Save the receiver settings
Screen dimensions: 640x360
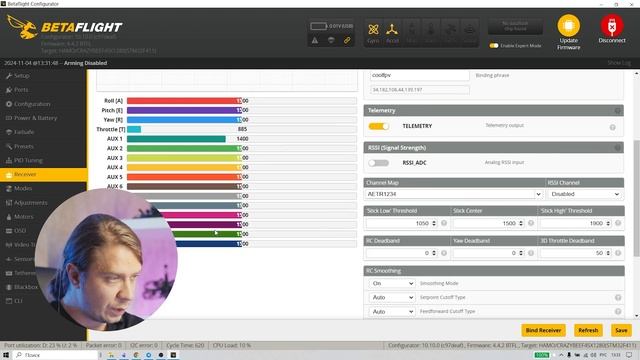[621, 330]
